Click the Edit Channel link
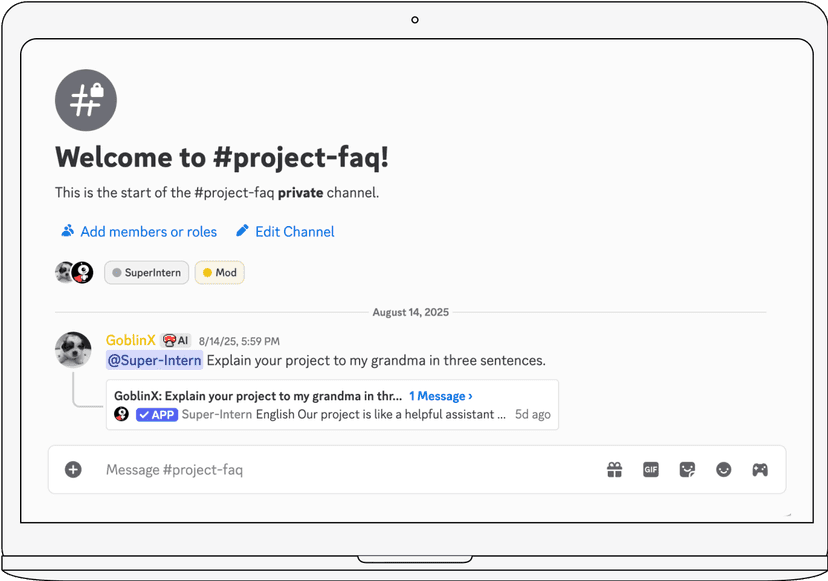The image size is (828, 581). coord(294,232)
